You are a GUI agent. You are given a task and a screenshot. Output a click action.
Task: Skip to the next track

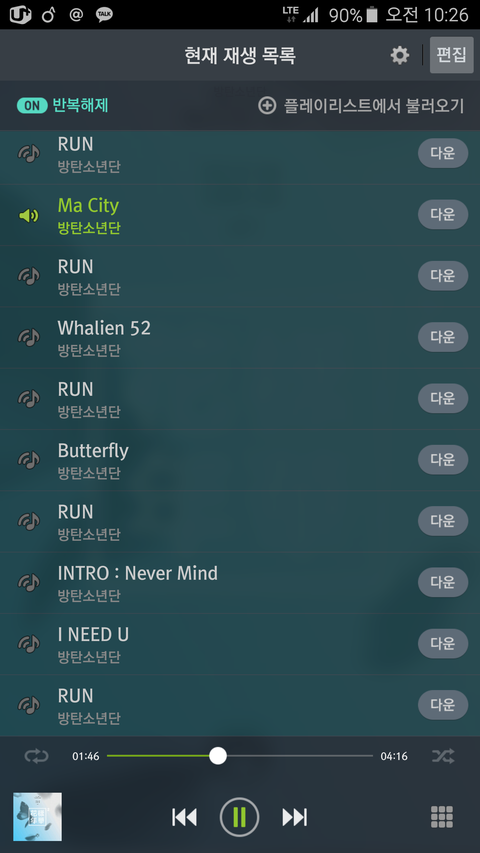pyautogui.click(x=295, y=817)
